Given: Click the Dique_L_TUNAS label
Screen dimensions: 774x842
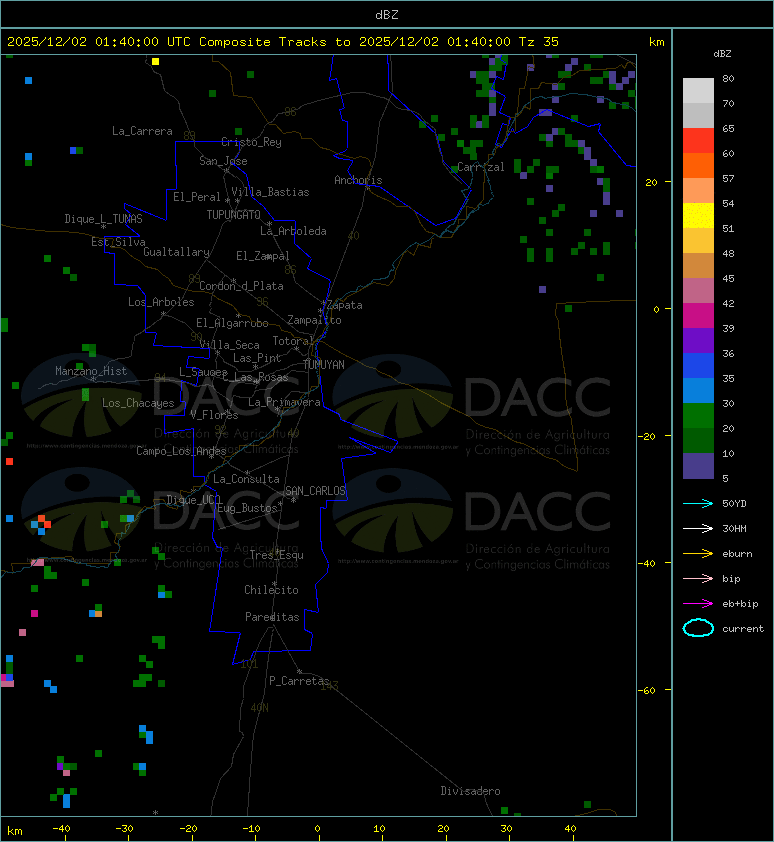Looking at the screenshot, I should click(x=103, y=219).
